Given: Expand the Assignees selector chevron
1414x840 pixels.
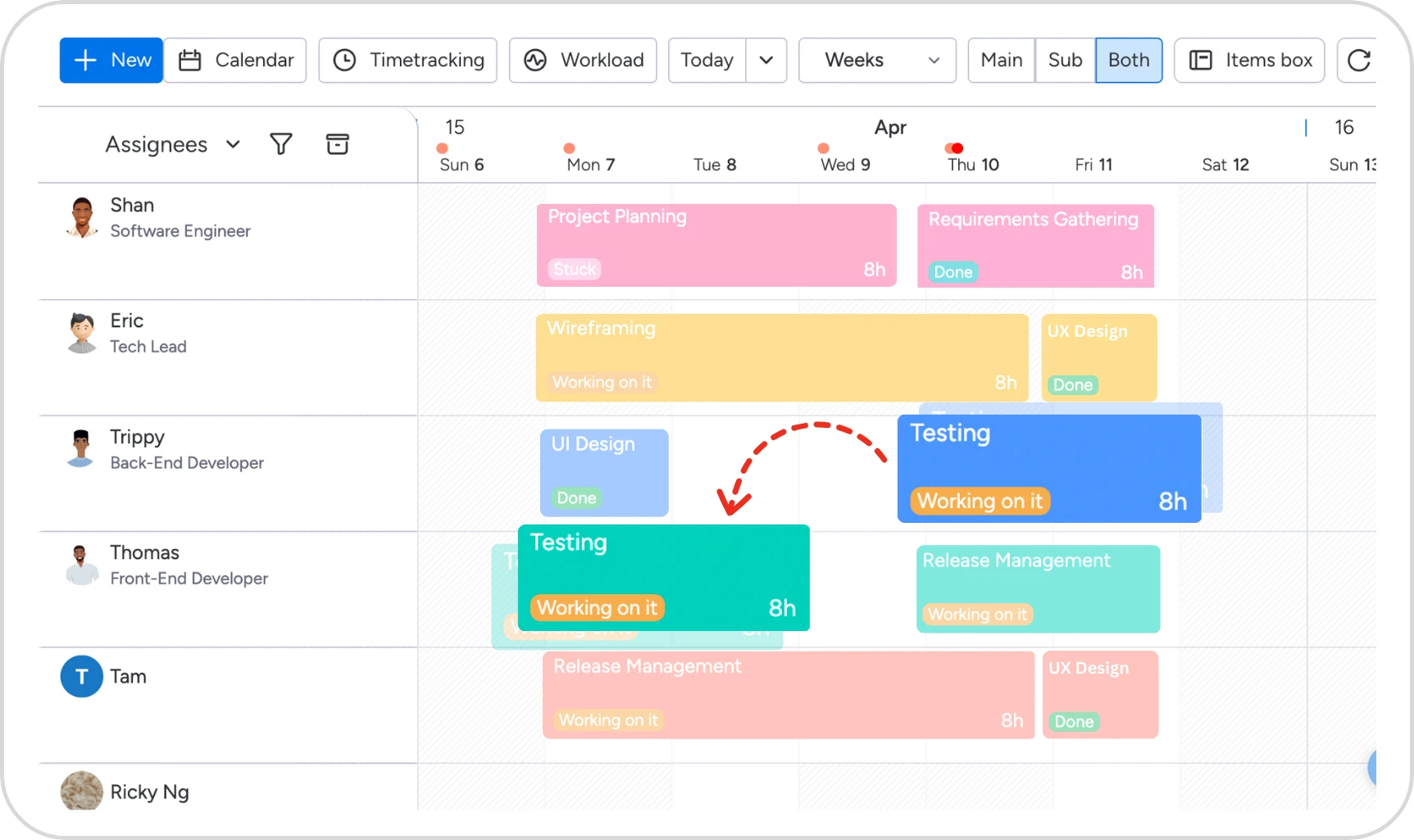Looking at the screenshot, I should (x=232, y=144).
